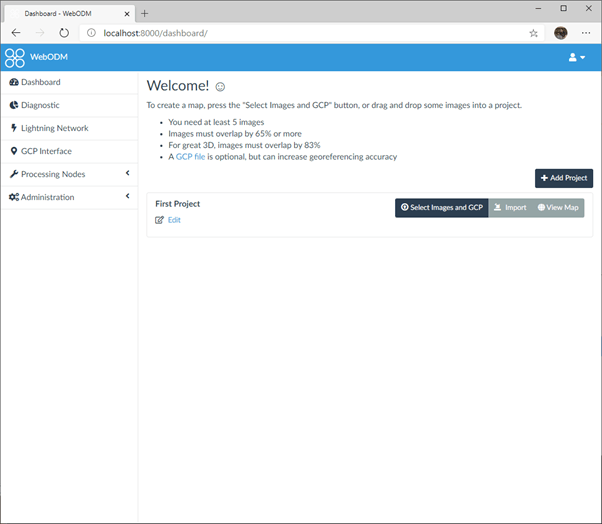The height and width of the screenshot is (524, 602).
Task: Open the user account dropdown menu
Action: point(577,57)
